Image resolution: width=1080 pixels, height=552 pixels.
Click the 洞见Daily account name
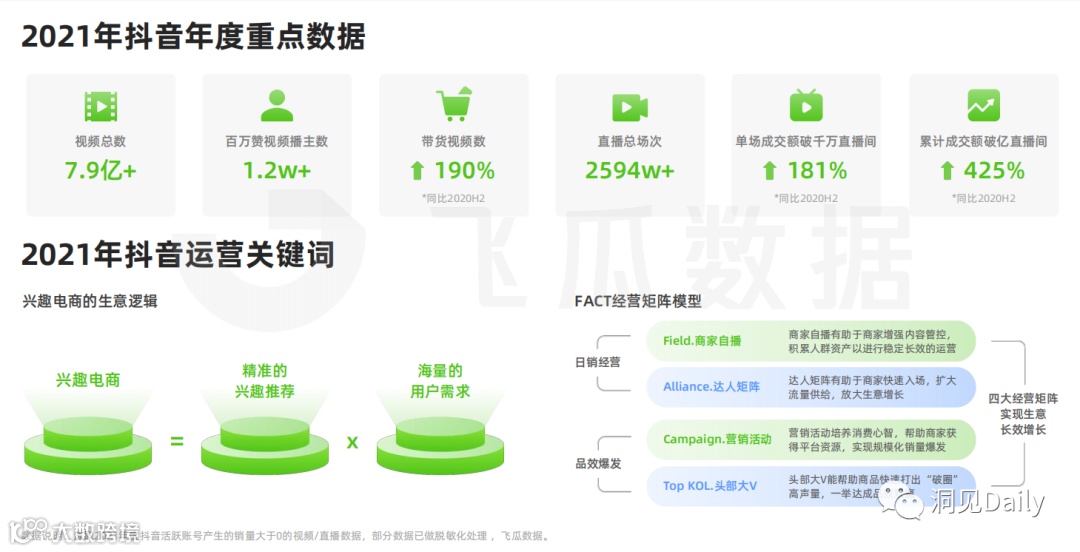(x=988, y=502)
